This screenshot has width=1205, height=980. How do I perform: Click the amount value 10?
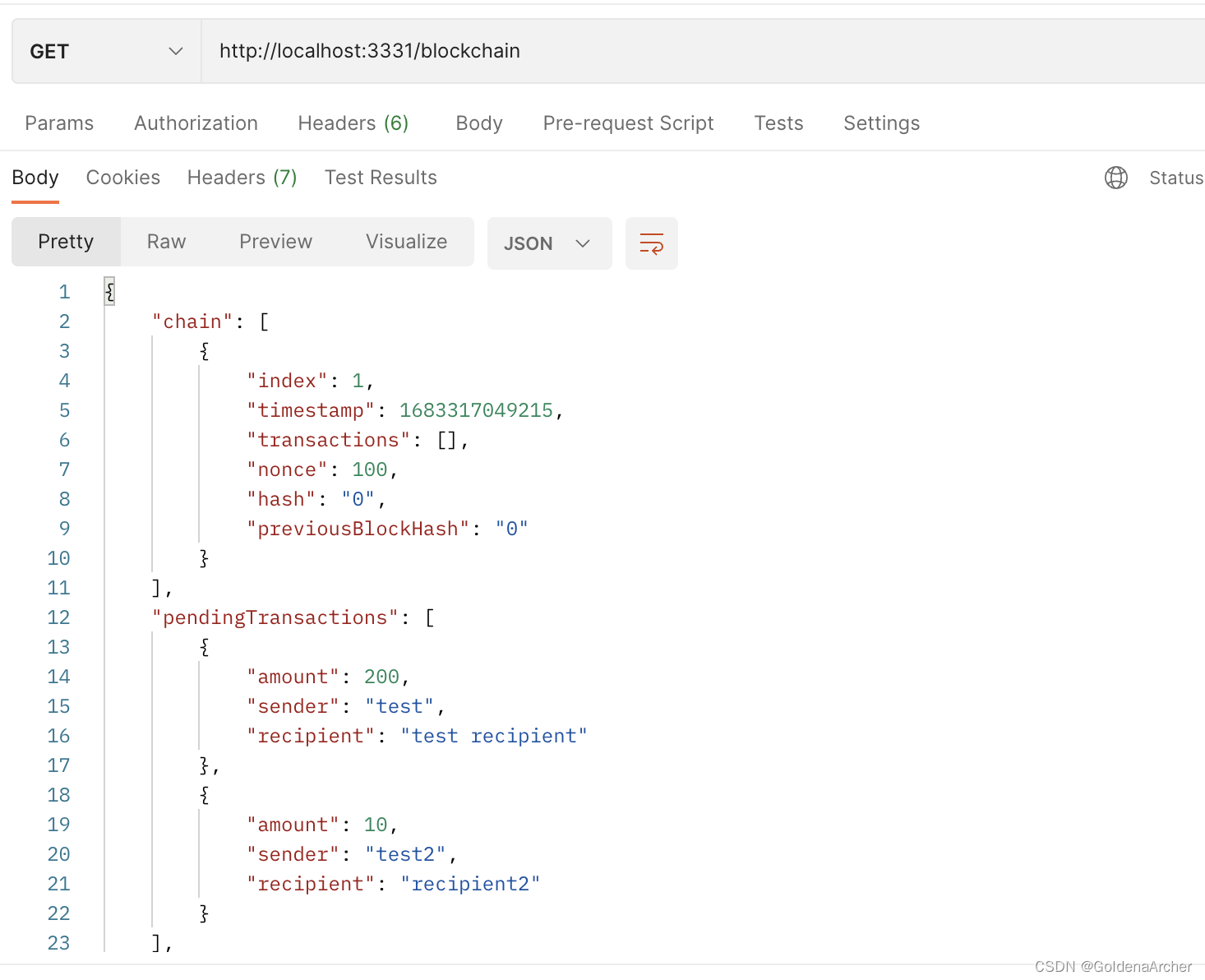point(376,825)
